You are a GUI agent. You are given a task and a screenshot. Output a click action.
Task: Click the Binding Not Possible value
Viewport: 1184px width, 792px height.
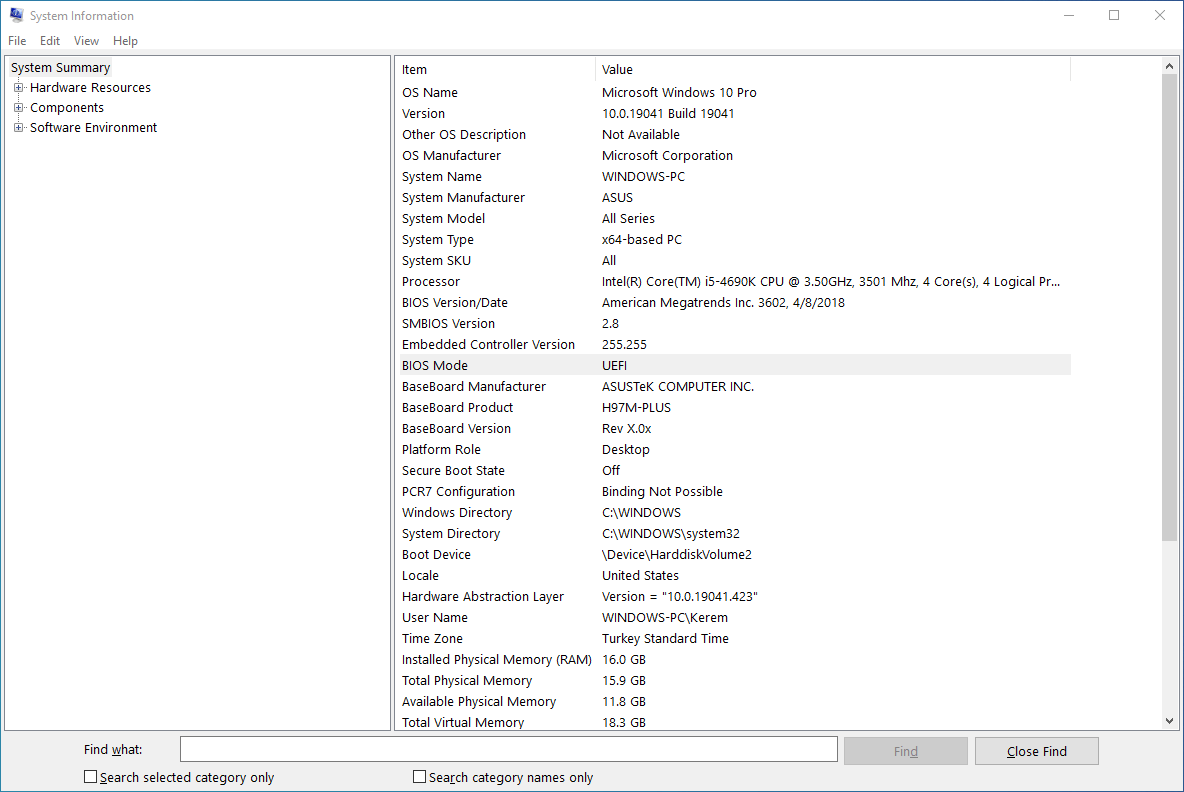[662, 492]
